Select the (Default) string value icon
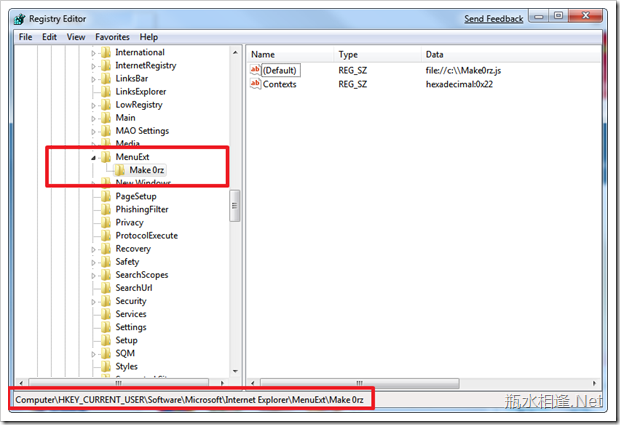 click(x=255, y=71)
